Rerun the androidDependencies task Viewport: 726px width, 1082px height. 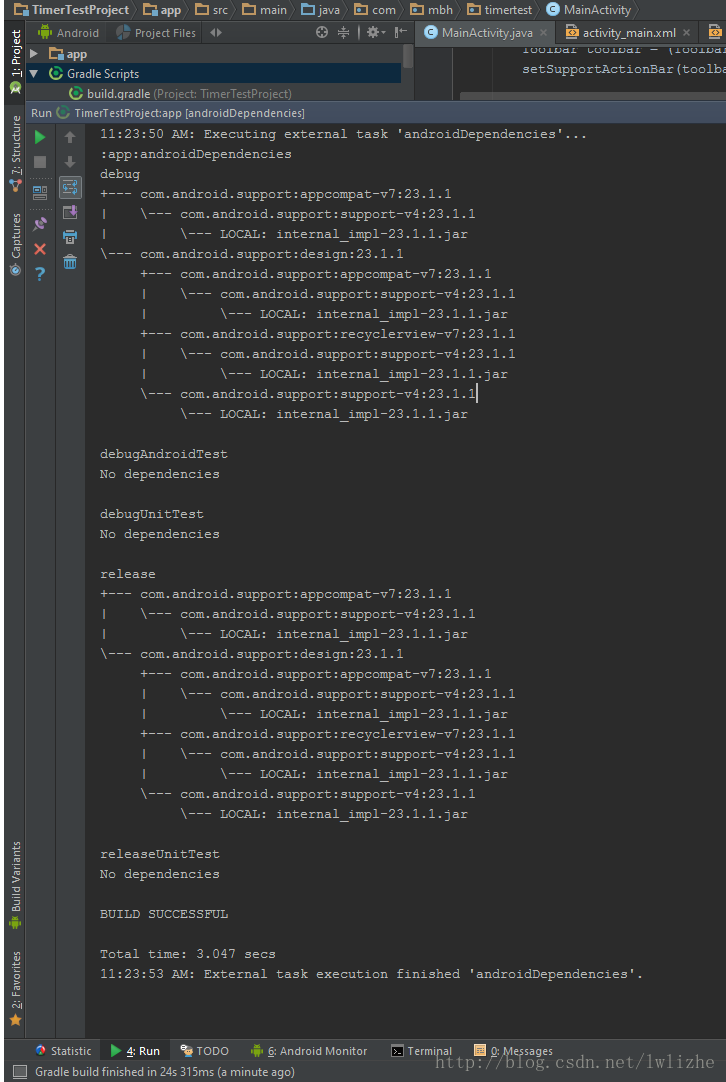pos(40,137)
